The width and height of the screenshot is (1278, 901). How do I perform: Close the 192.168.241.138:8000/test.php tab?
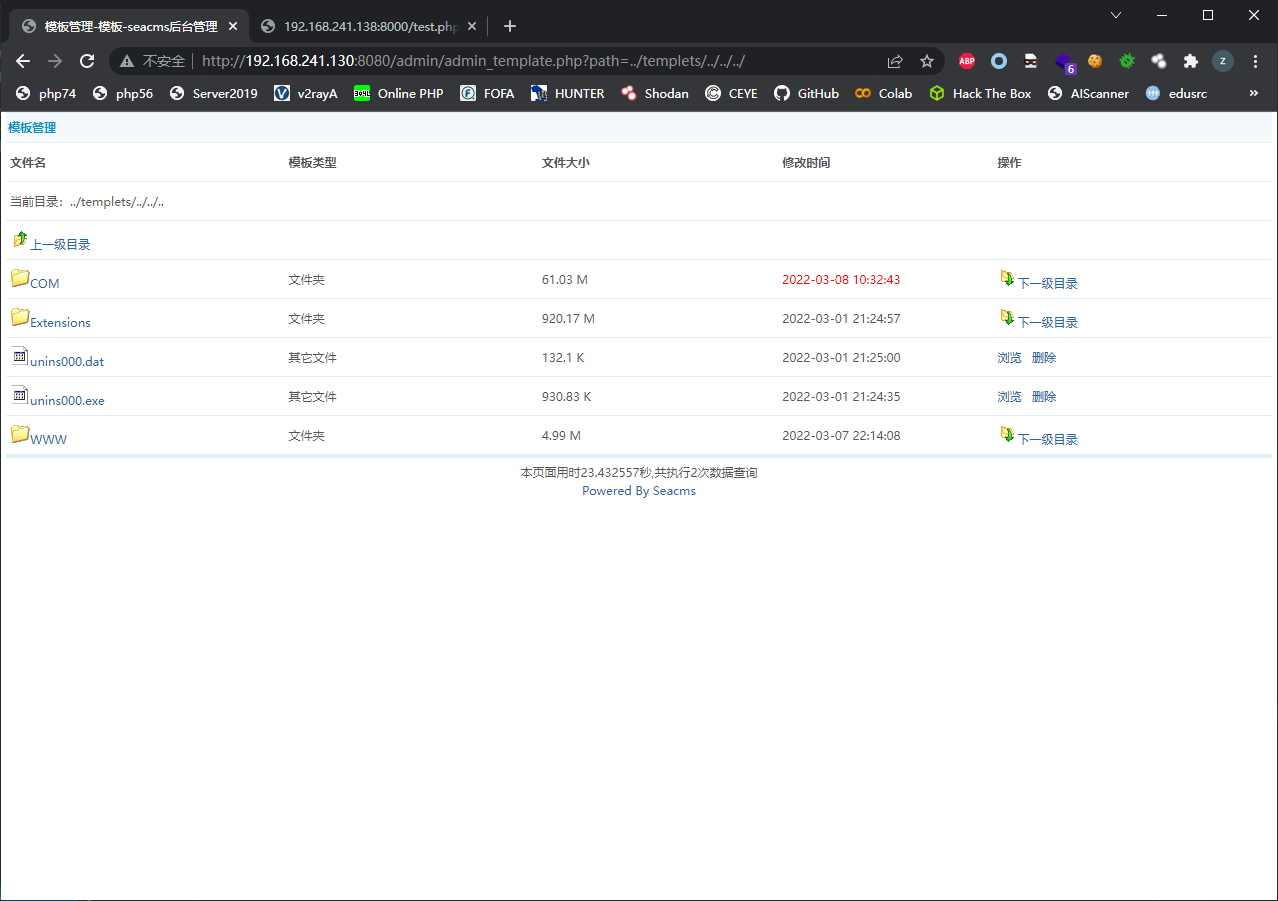coord(471,26)
